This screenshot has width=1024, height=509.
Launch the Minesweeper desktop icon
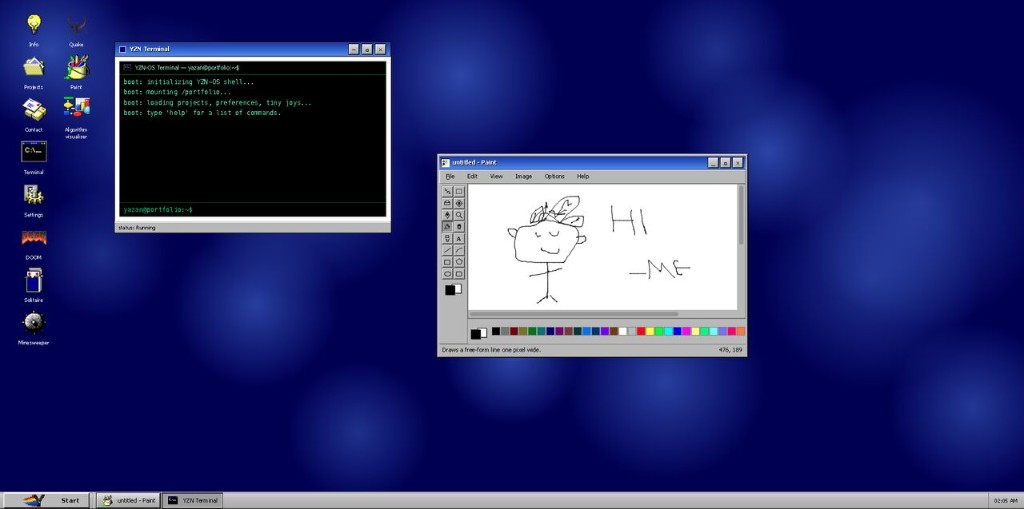[33, 327]
